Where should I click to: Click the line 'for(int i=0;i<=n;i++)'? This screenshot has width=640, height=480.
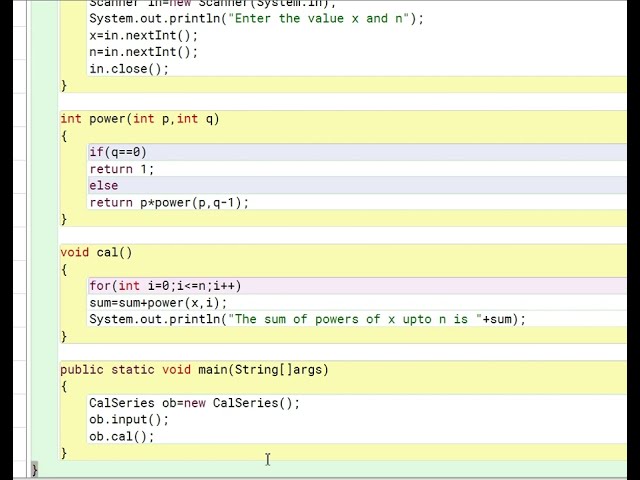pos(165,286)
